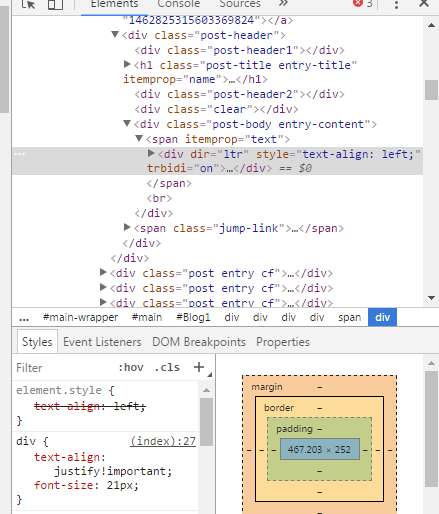
Task: Select the br element line
Action: pos(159,198)
